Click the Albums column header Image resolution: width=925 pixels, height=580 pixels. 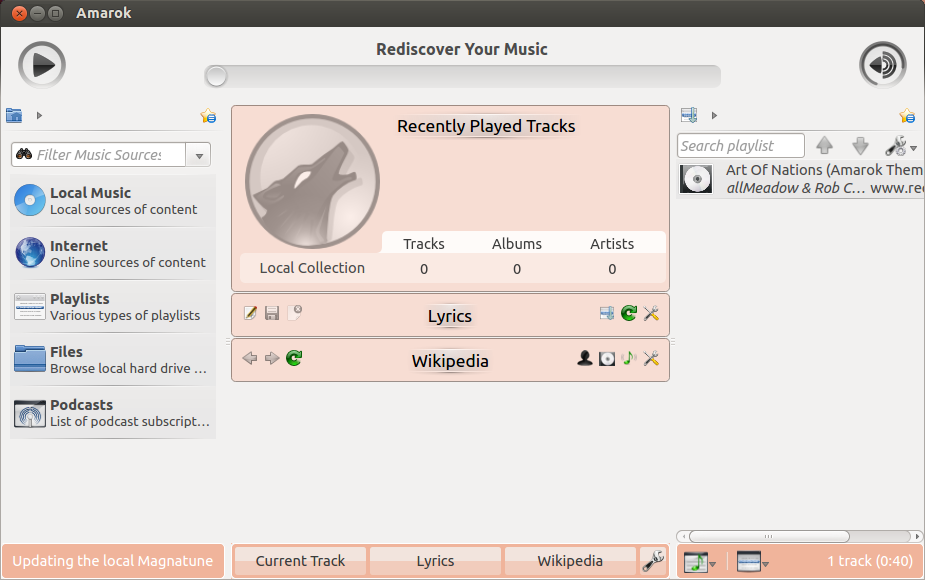tap(517, 244)
